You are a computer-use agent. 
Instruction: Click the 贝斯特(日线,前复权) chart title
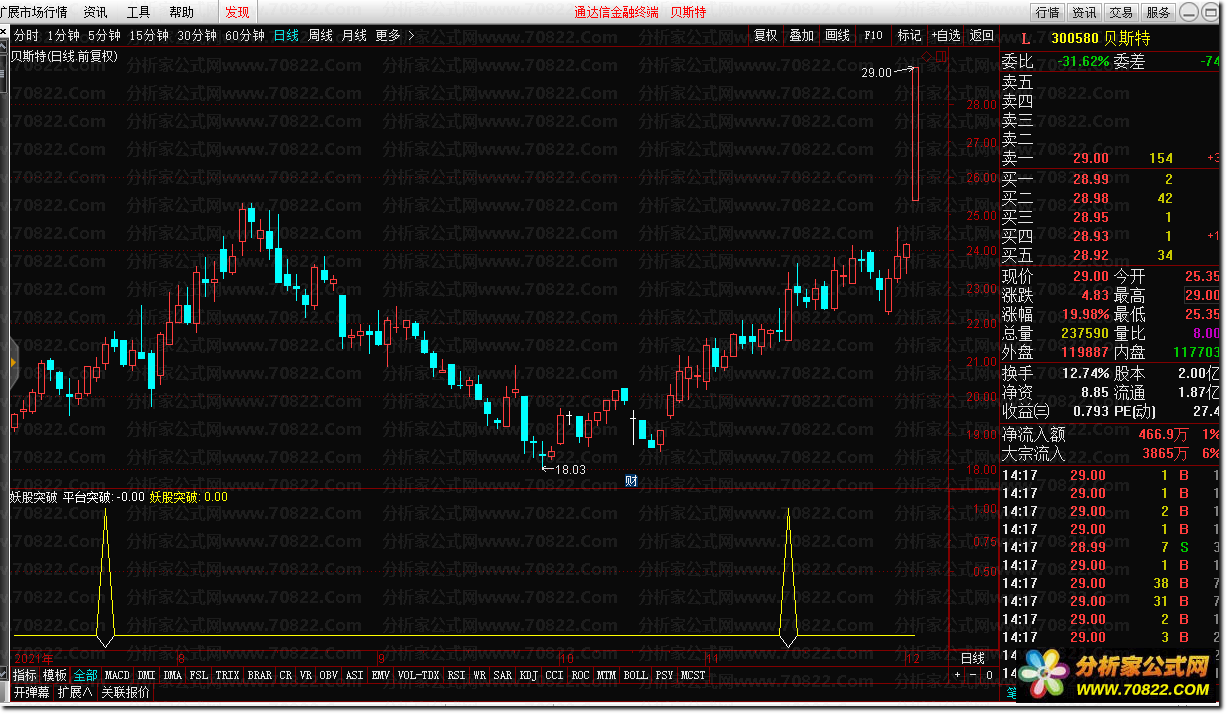tap(64, 57)
